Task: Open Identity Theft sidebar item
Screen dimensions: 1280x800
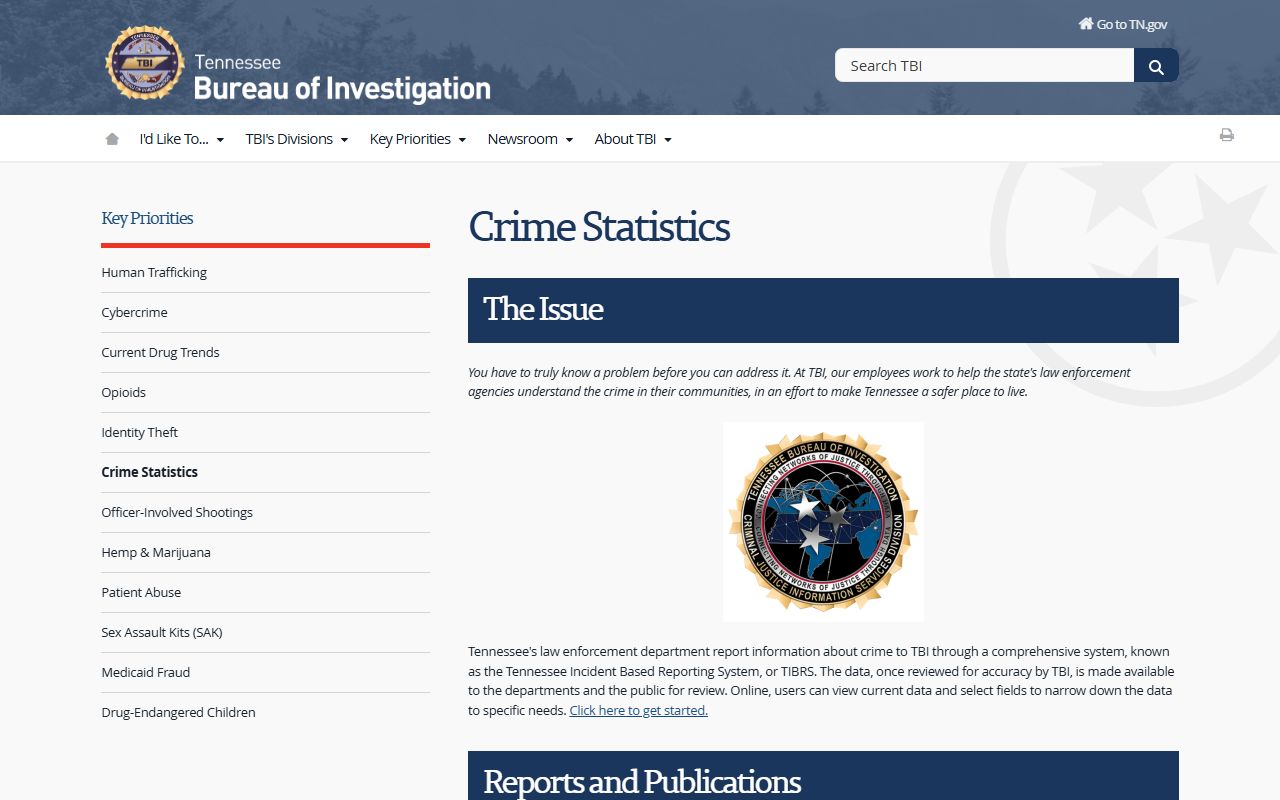Action: pos(140,432)
